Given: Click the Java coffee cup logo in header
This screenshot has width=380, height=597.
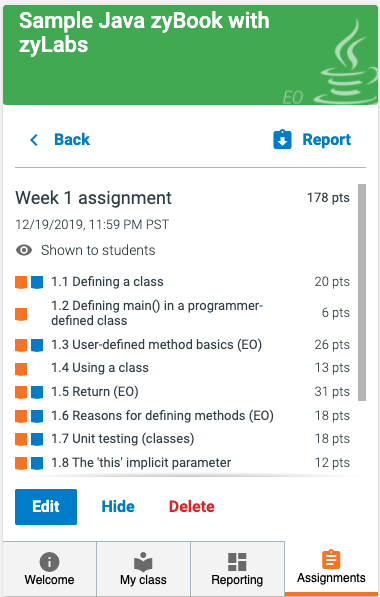Looking at the screenshot, I should point(346,65).
